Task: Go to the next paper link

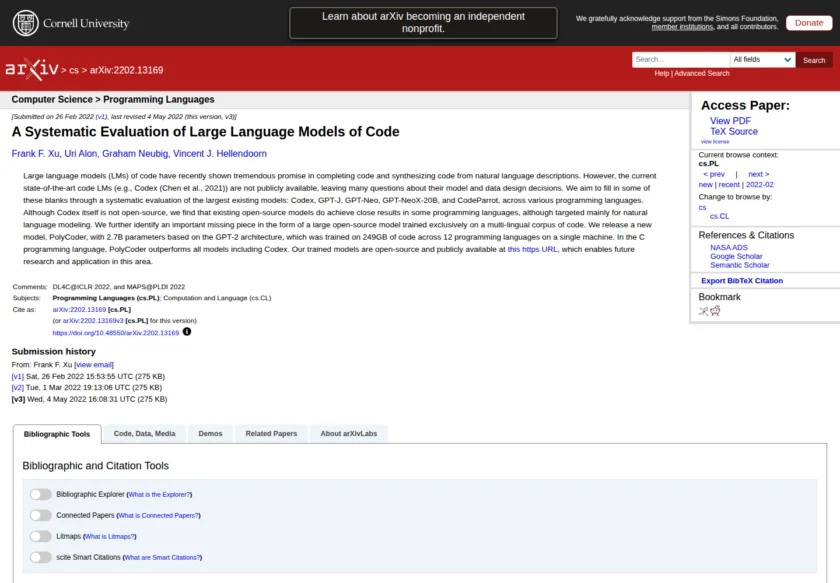Action: [x=758, y=174]
